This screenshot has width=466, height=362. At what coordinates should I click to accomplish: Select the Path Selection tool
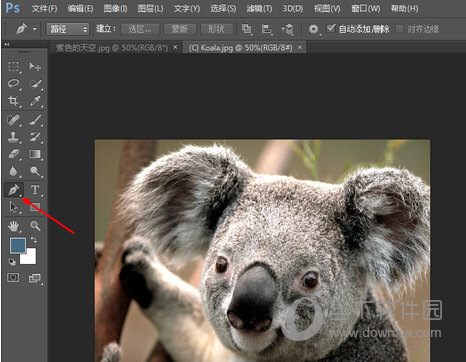point(13,207)
